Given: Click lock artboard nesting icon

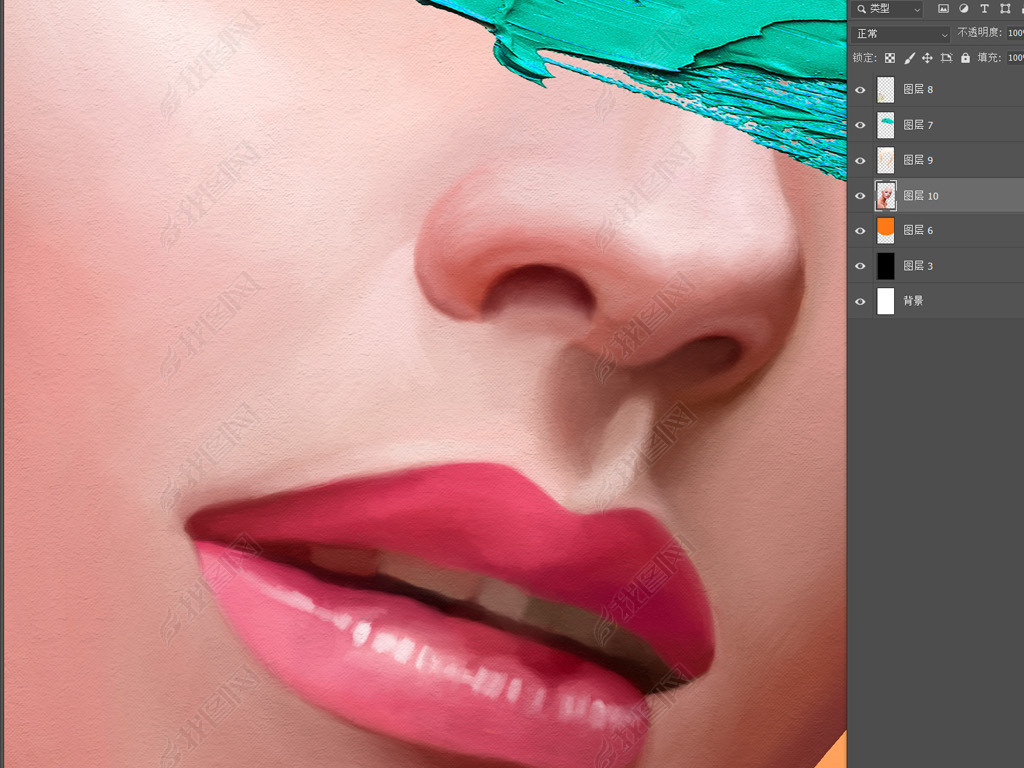Looking at the screenshot, I should tap(946, 59).
